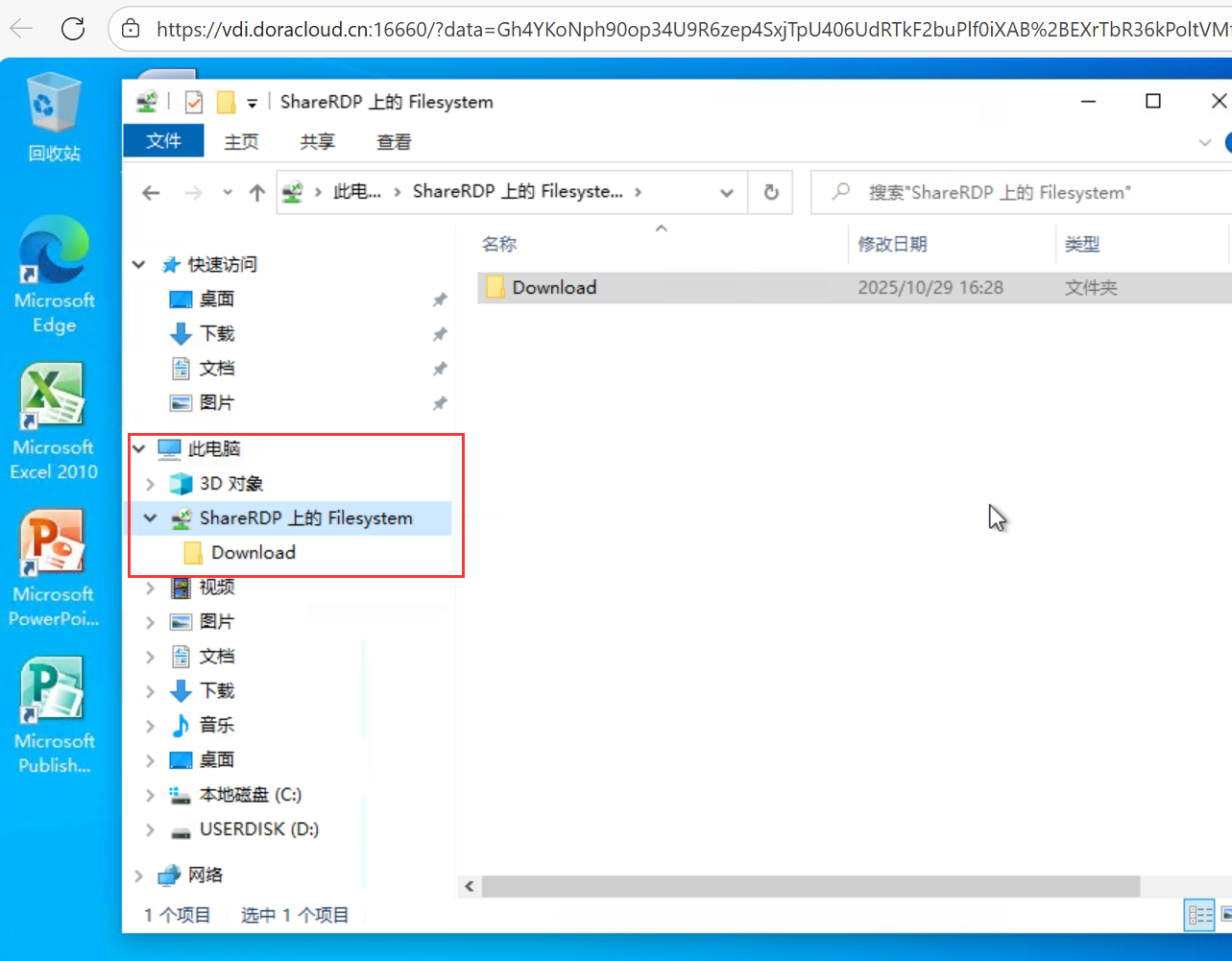Expand the 3D 对象 tree node
The width and height of the screenshot is (1232, 961).
[x=150, y=484]
